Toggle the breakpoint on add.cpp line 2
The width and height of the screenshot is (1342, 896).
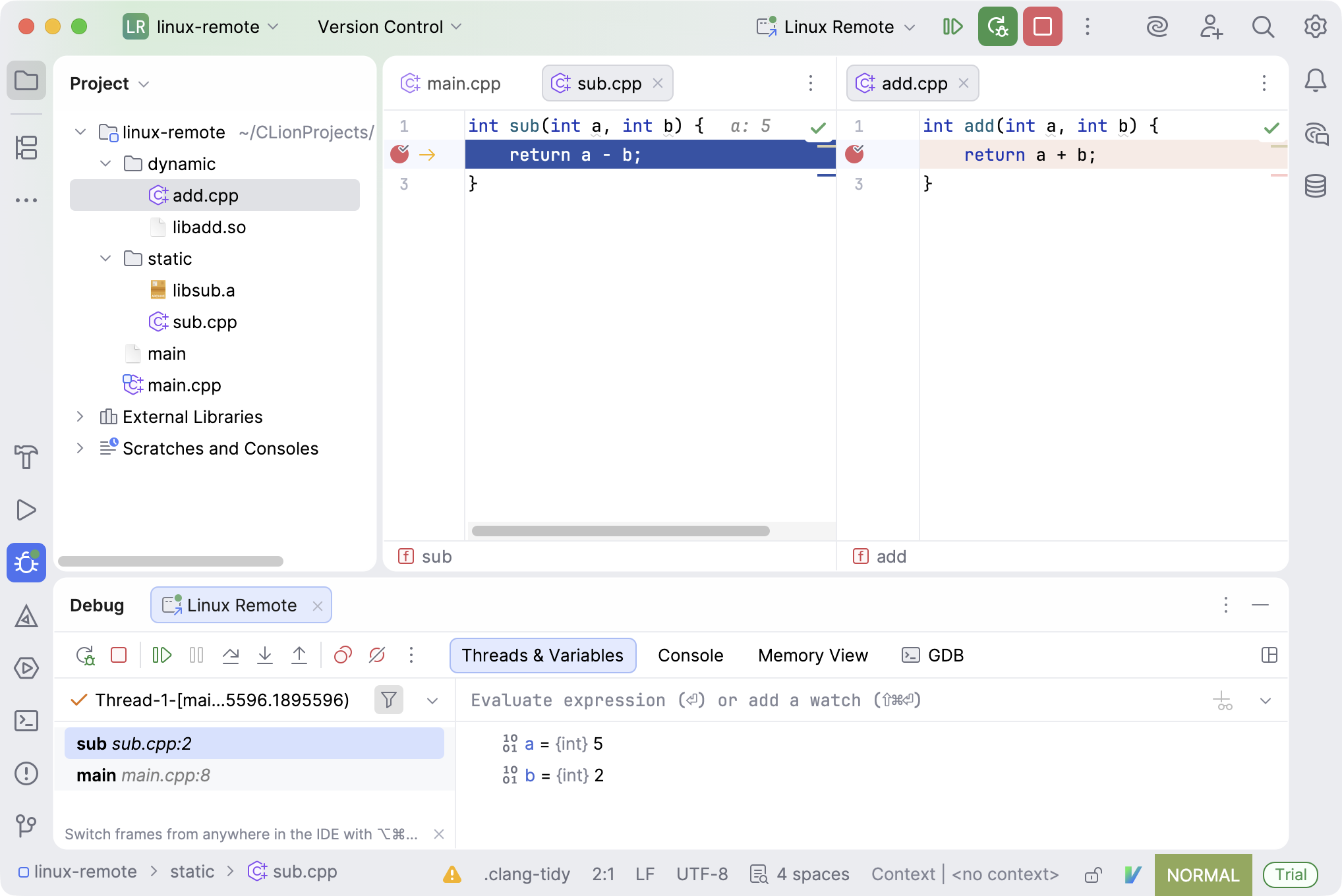tap(855, 154)
